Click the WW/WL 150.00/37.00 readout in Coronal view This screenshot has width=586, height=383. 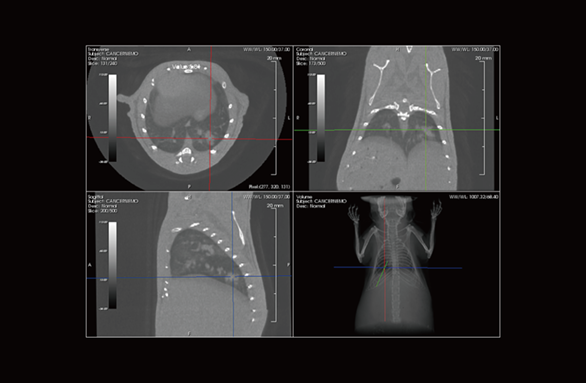tap(475, 49)
